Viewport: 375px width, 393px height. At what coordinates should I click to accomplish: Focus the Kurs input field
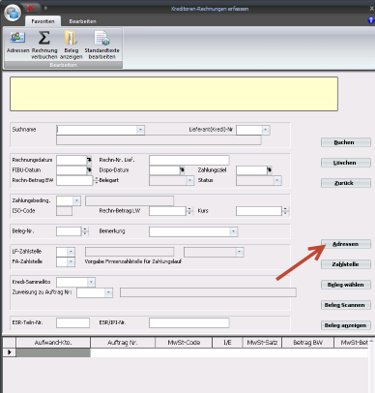coord(259,211)
